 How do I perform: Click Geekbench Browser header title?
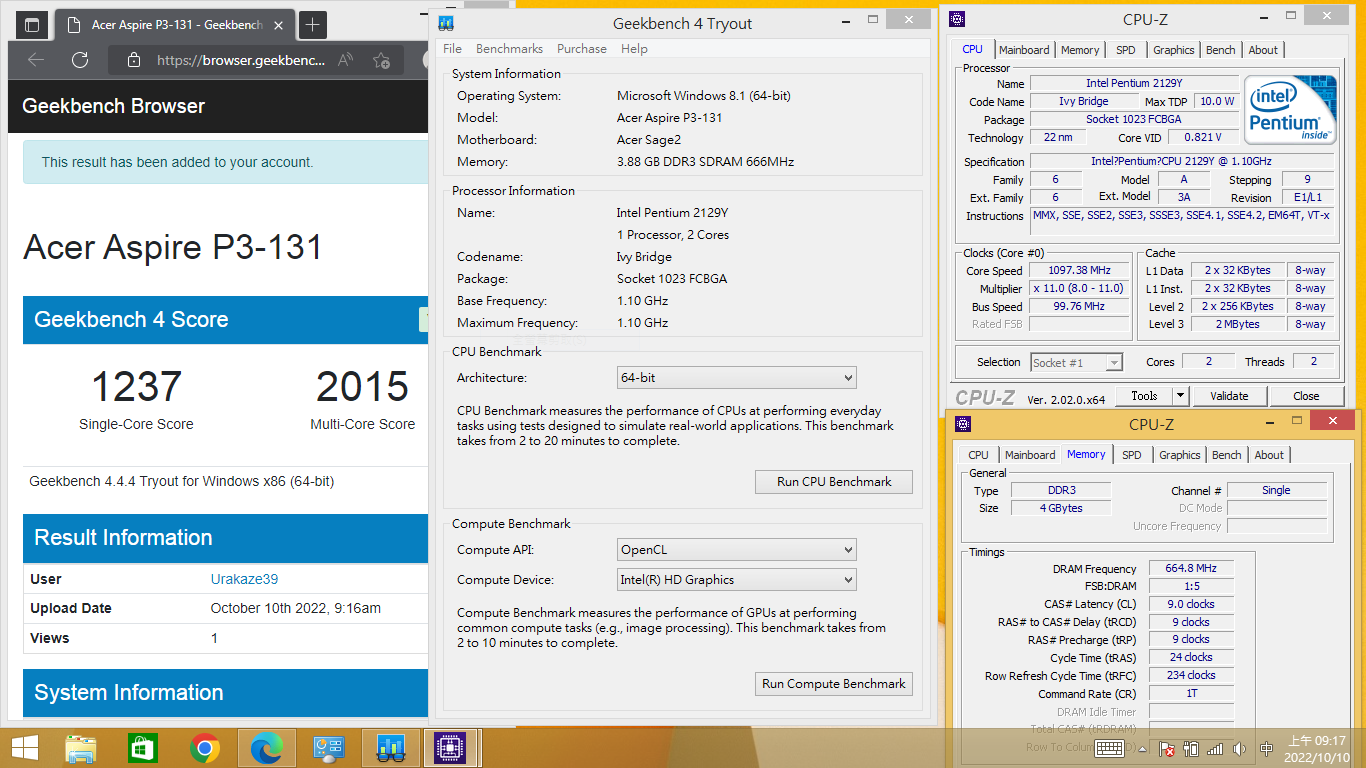point(113,106)
